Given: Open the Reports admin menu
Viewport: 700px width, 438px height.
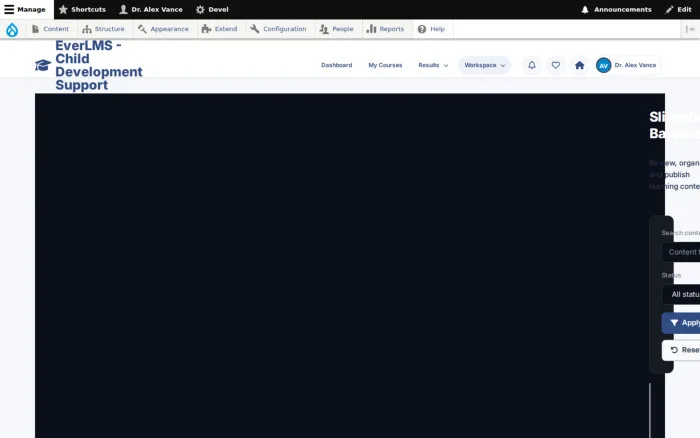Looking at the screenshot, I should tap(385, 29).
